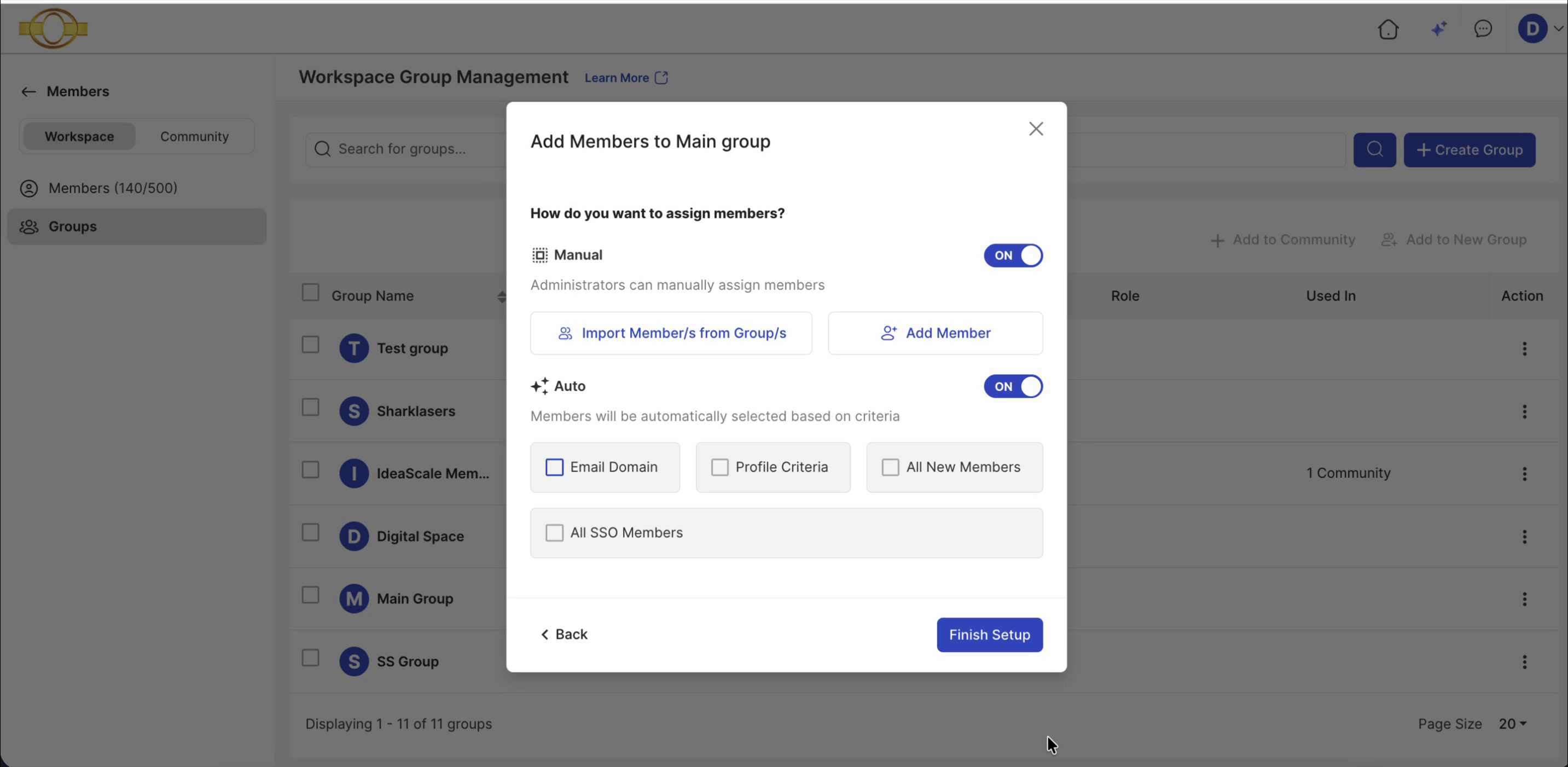Sort by the Group Name column arrows
The width and height of the screenshot is (1568, 767).
pyautogui.click(x=501, y=297)
